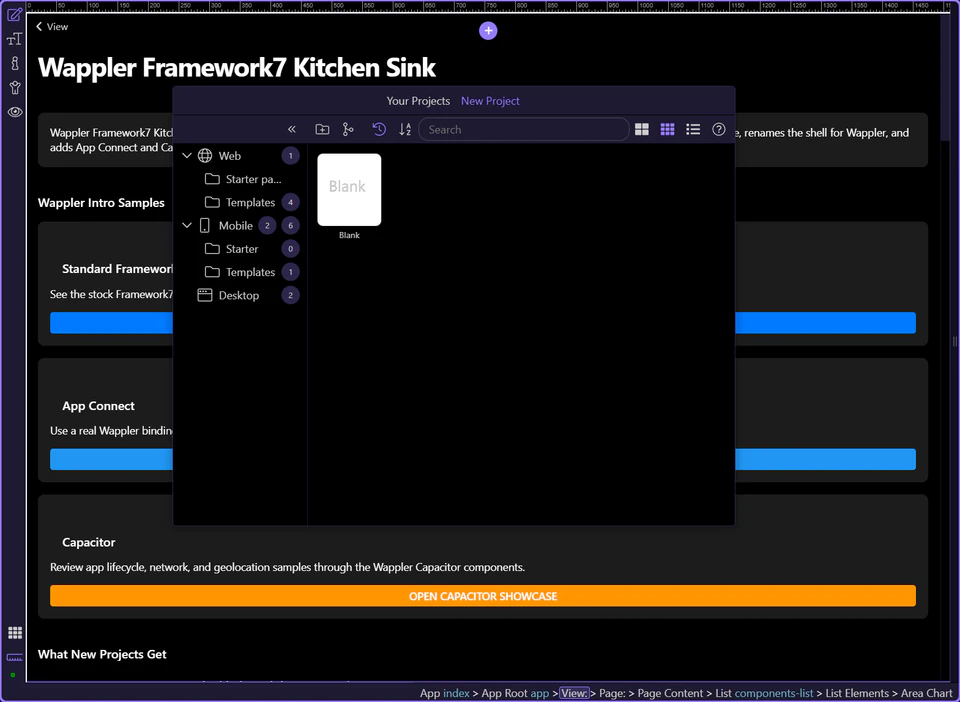
Task: Select Page: in the breadcrumb
Action: pos(613,693)
